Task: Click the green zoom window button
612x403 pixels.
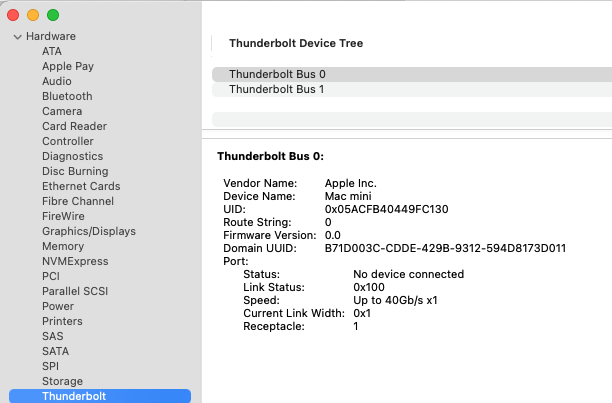Action: 53,15
